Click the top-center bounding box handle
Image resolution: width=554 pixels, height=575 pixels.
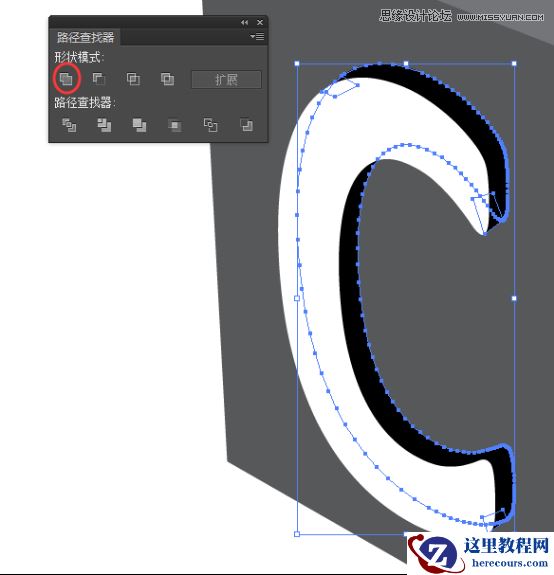406,63
